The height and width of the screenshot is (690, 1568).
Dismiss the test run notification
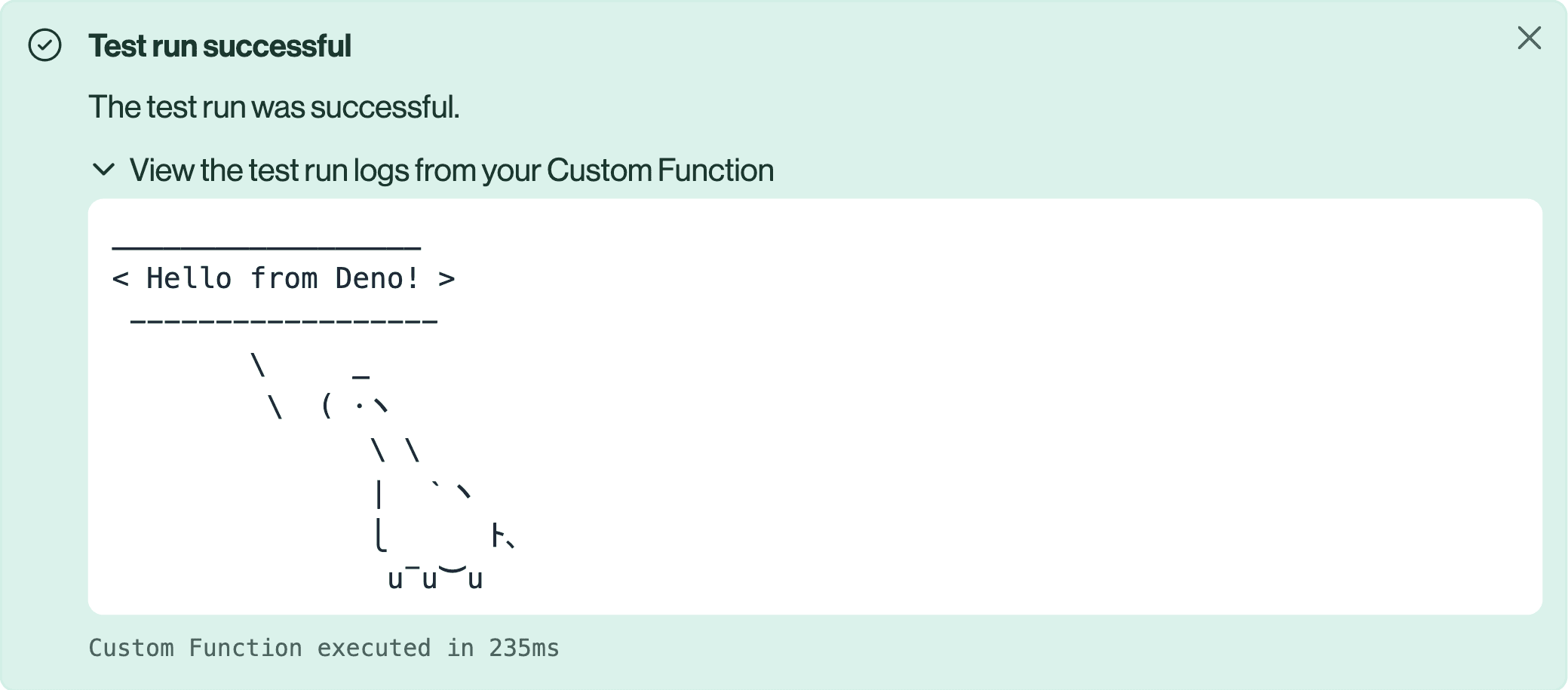tap(1529, 39)
